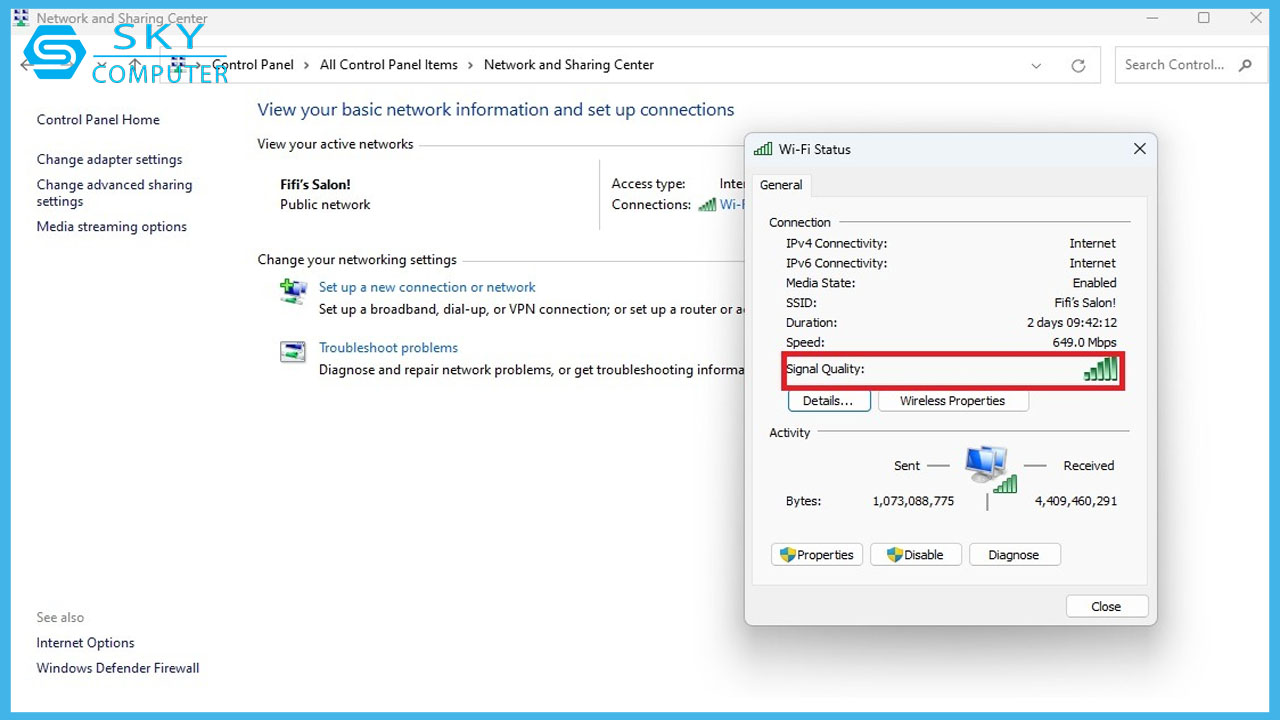
Task: Click the set up new connection icon
Action: pos(292,292)
